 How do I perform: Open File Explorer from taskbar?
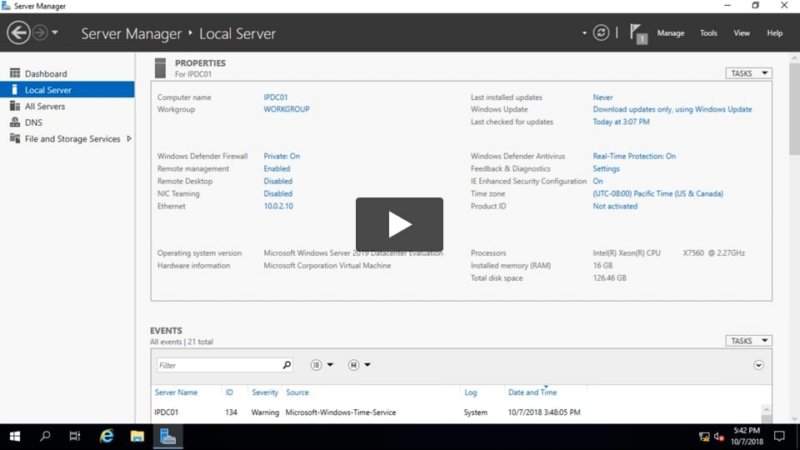coord(137,437)
